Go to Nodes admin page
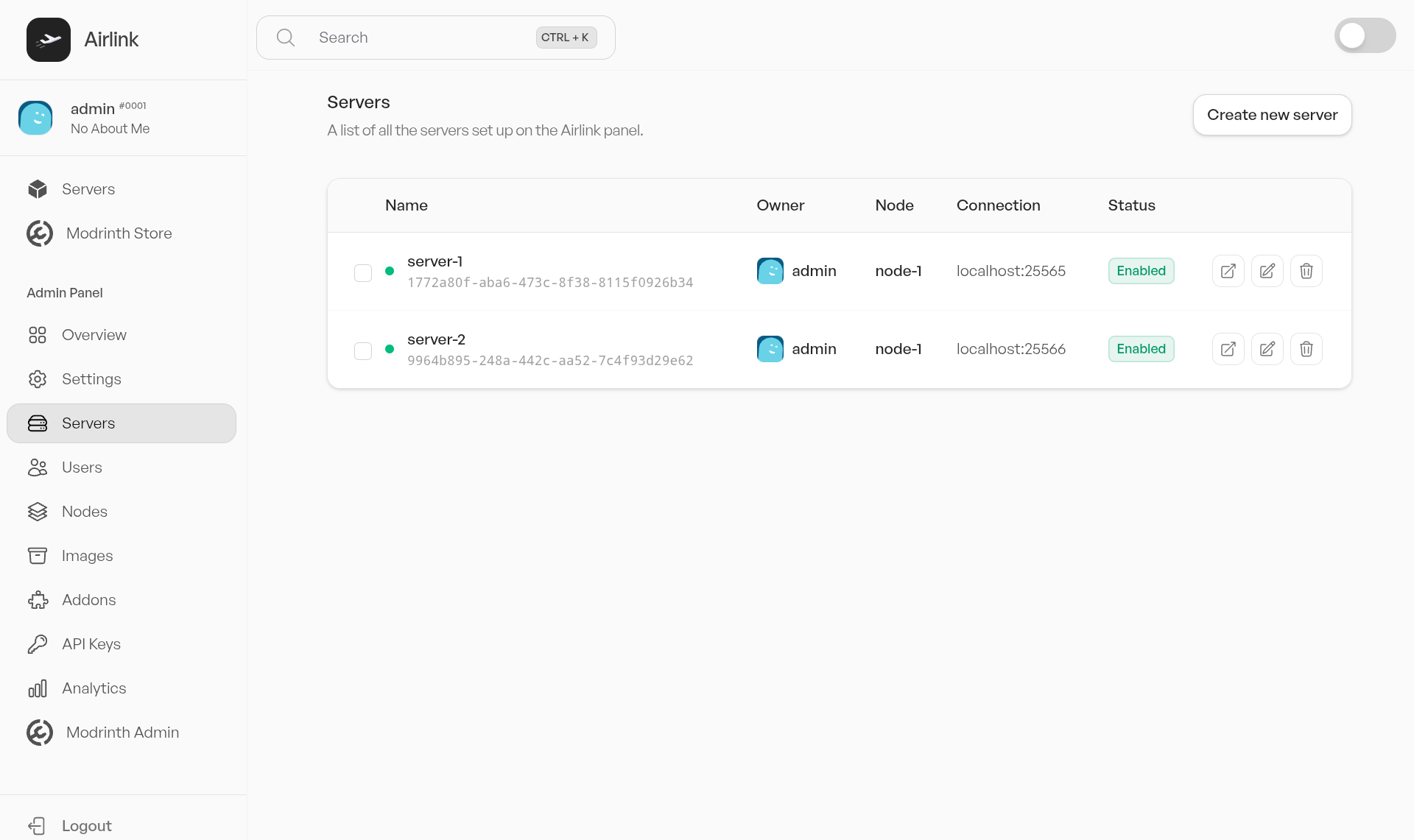1414x840 pixels. [x=84, y=512]
